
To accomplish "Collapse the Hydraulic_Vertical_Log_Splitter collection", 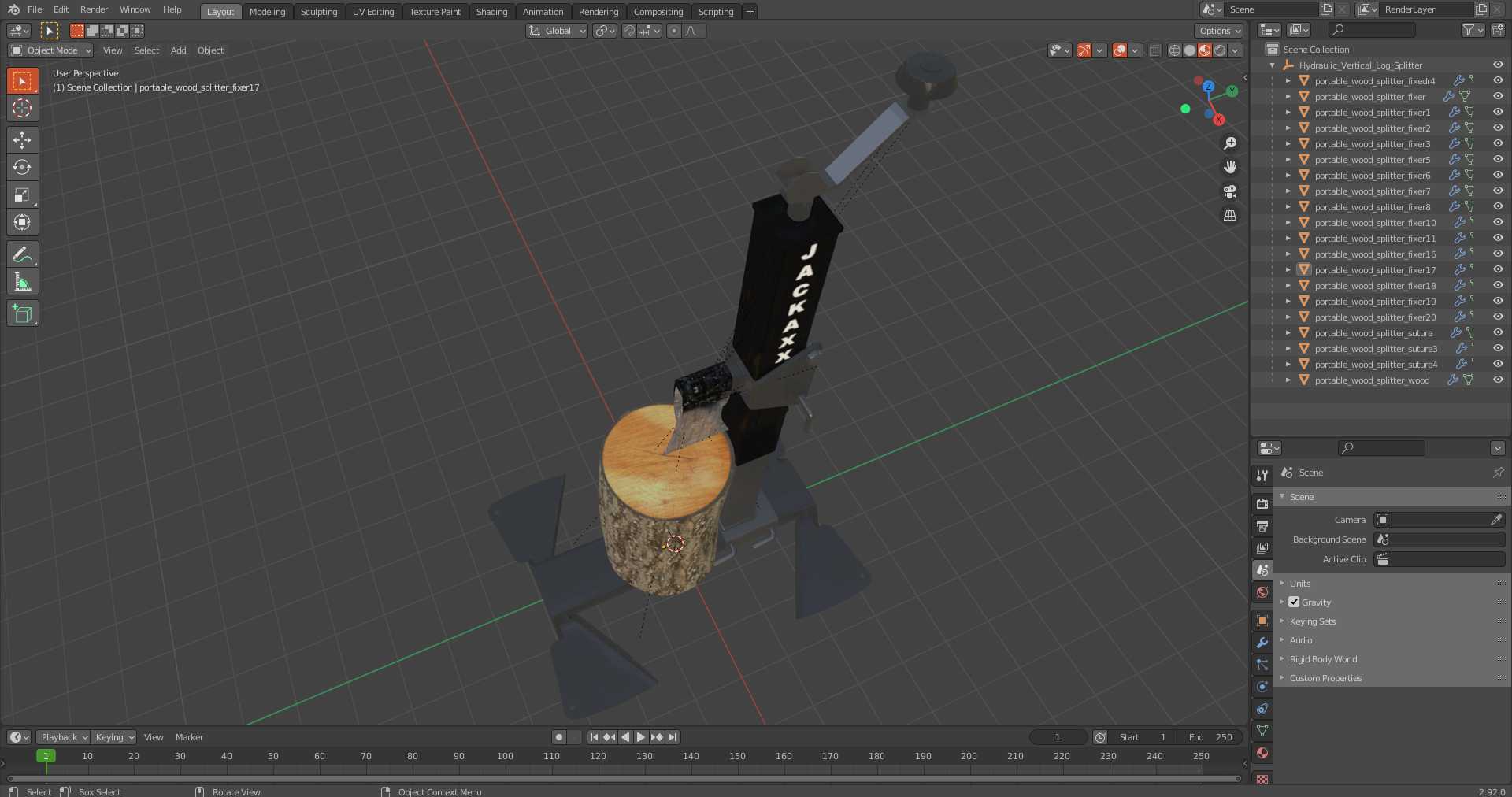I will 1273,65.
